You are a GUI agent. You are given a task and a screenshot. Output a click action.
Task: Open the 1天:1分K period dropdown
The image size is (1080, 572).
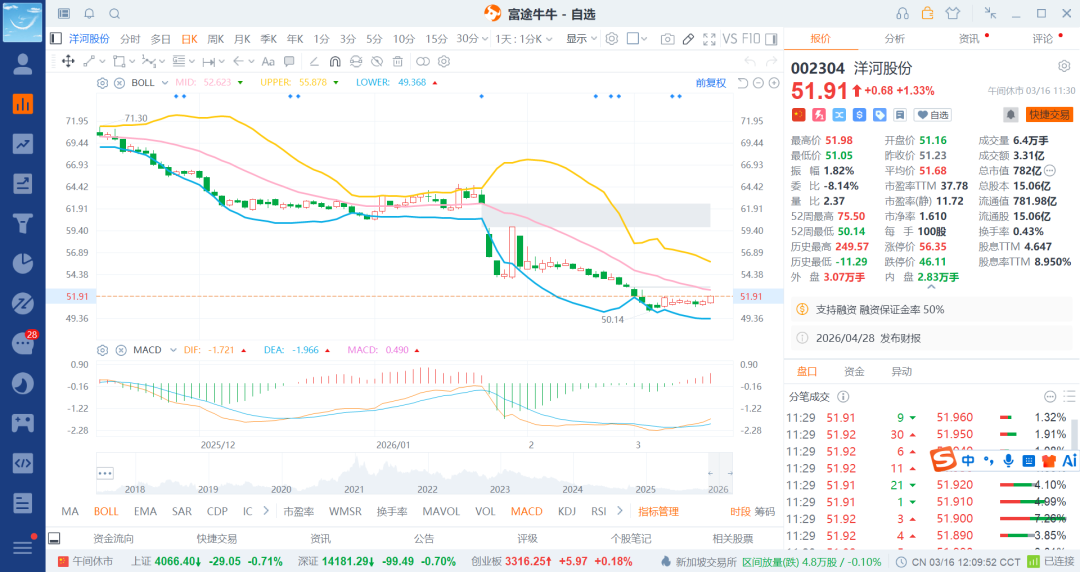pos(523,39)
